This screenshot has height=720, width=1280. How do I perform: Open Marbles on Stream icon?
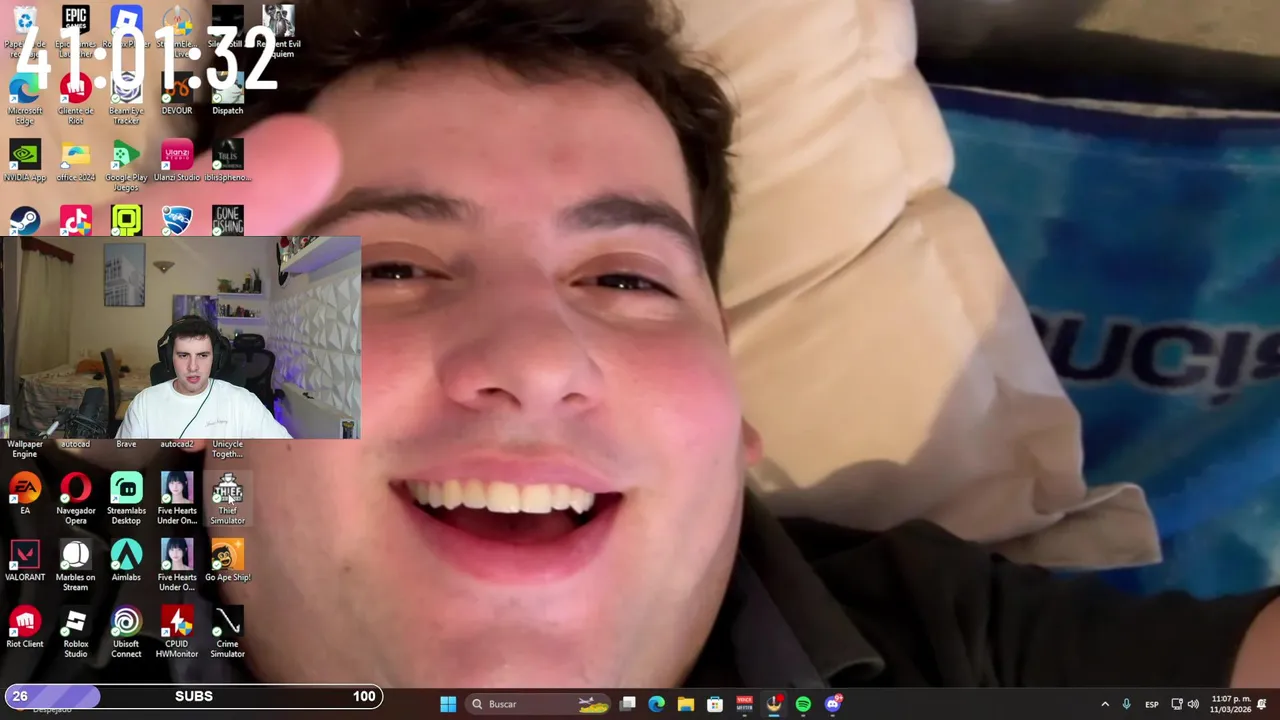75,566
